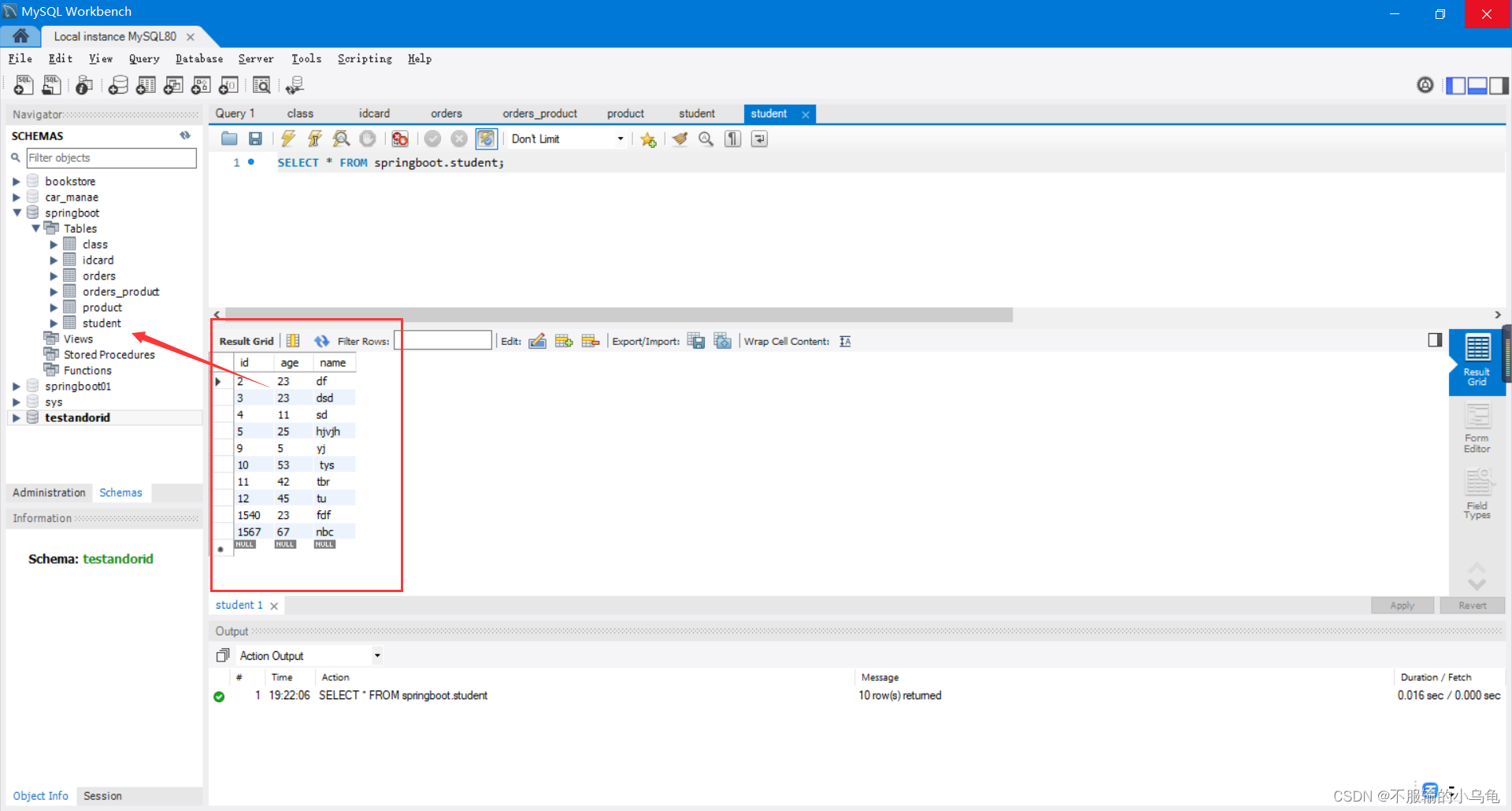Toggle the right sidebar panel

(1499, 85)
